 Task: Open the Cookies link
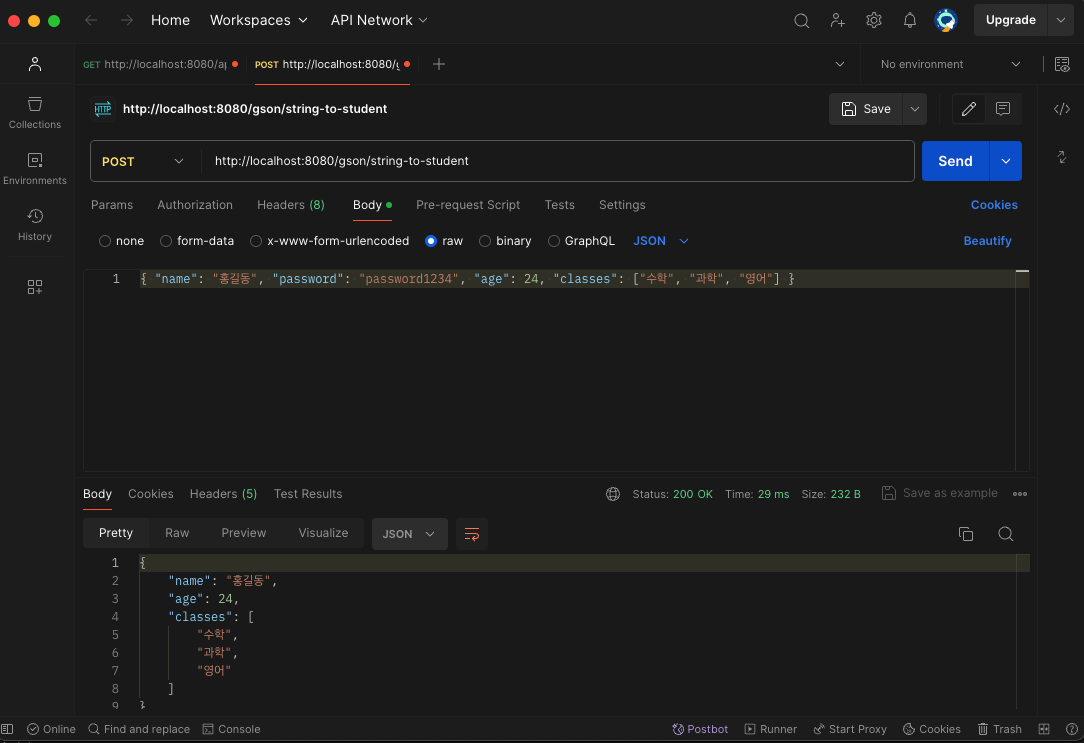[x=994, y=205]
